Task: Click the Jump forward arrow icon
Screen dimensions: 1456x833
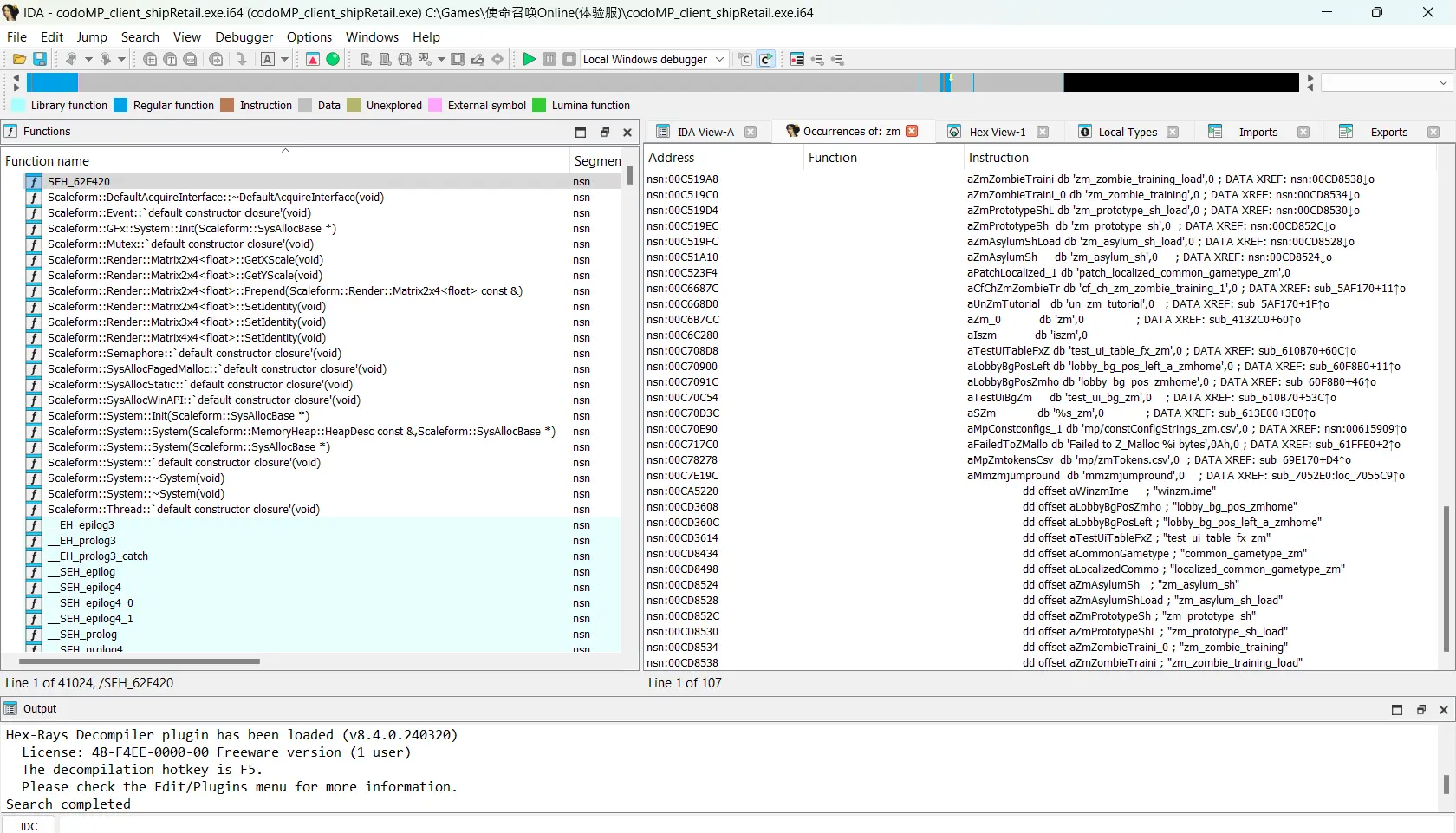Action: [105, 59]
